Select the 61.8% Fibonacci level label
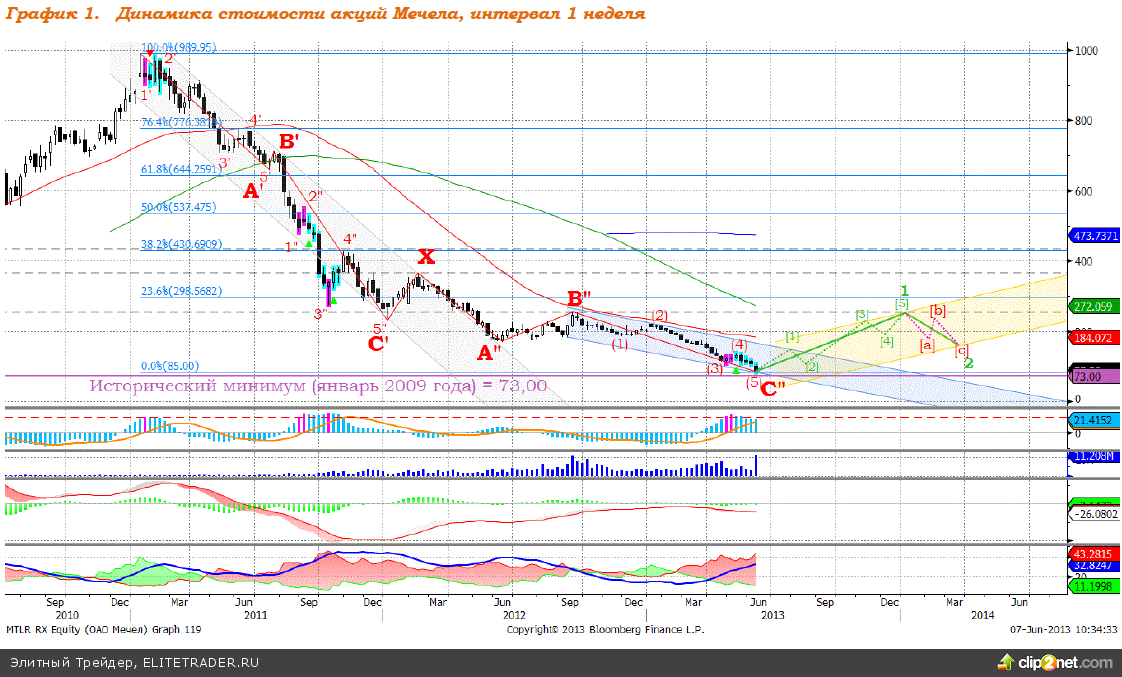The height and width of the screenshot is (677, 1122). coord(195,170)
